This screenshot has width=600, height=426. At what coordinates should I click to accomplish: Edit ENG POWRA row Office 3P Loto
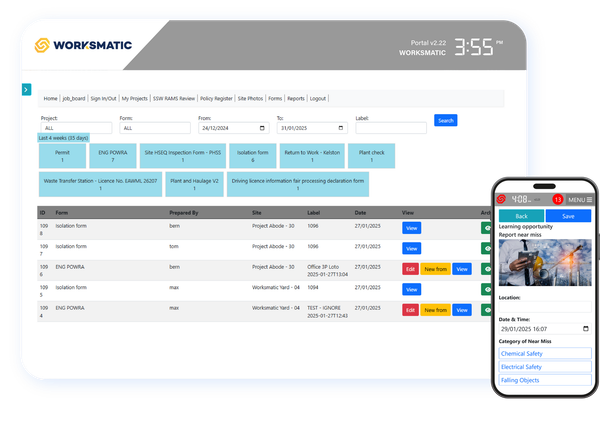(410, 269)
